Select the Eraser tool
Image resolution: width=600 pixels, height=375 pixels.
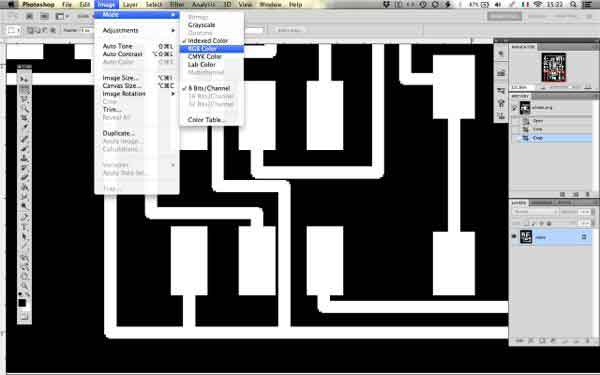tap(24, 177)
